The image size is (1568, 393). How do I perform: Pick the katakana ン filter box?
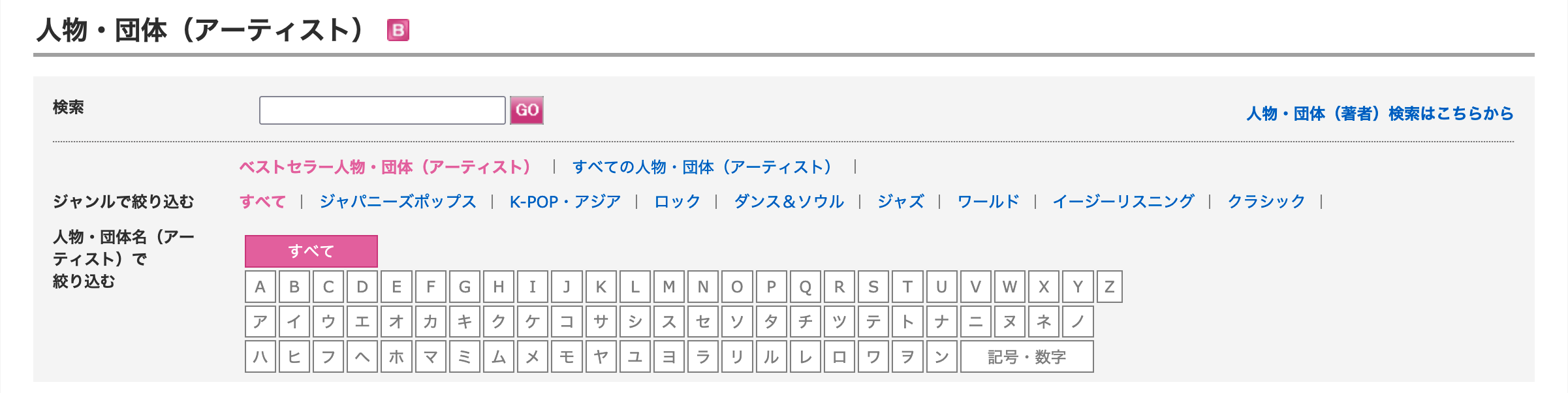(941, 357)
